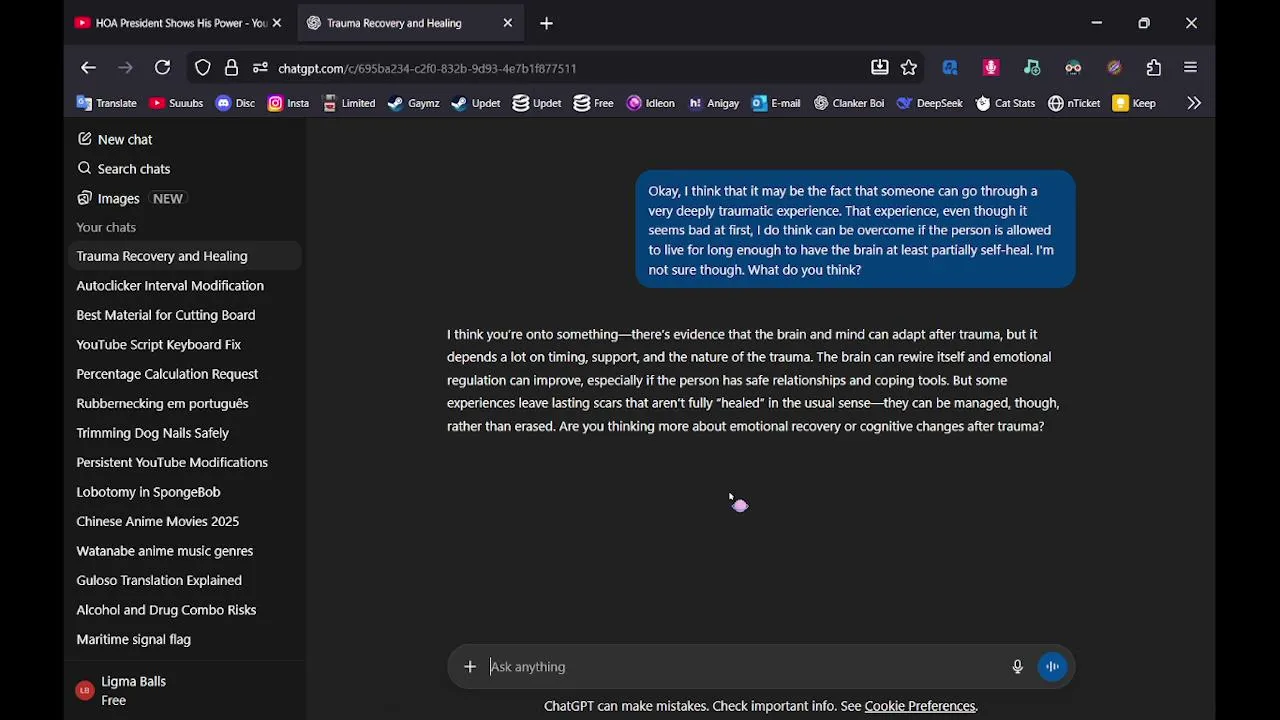Open the Suuubs YouTube bookmark
Image resolution: width=1280 pixels, height=720 pixels.
176,103
